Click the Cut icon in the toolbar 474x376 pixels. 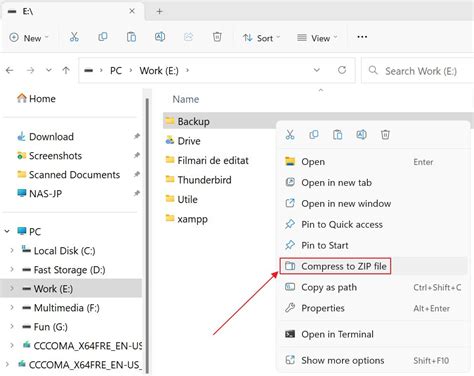coord(74,37)
